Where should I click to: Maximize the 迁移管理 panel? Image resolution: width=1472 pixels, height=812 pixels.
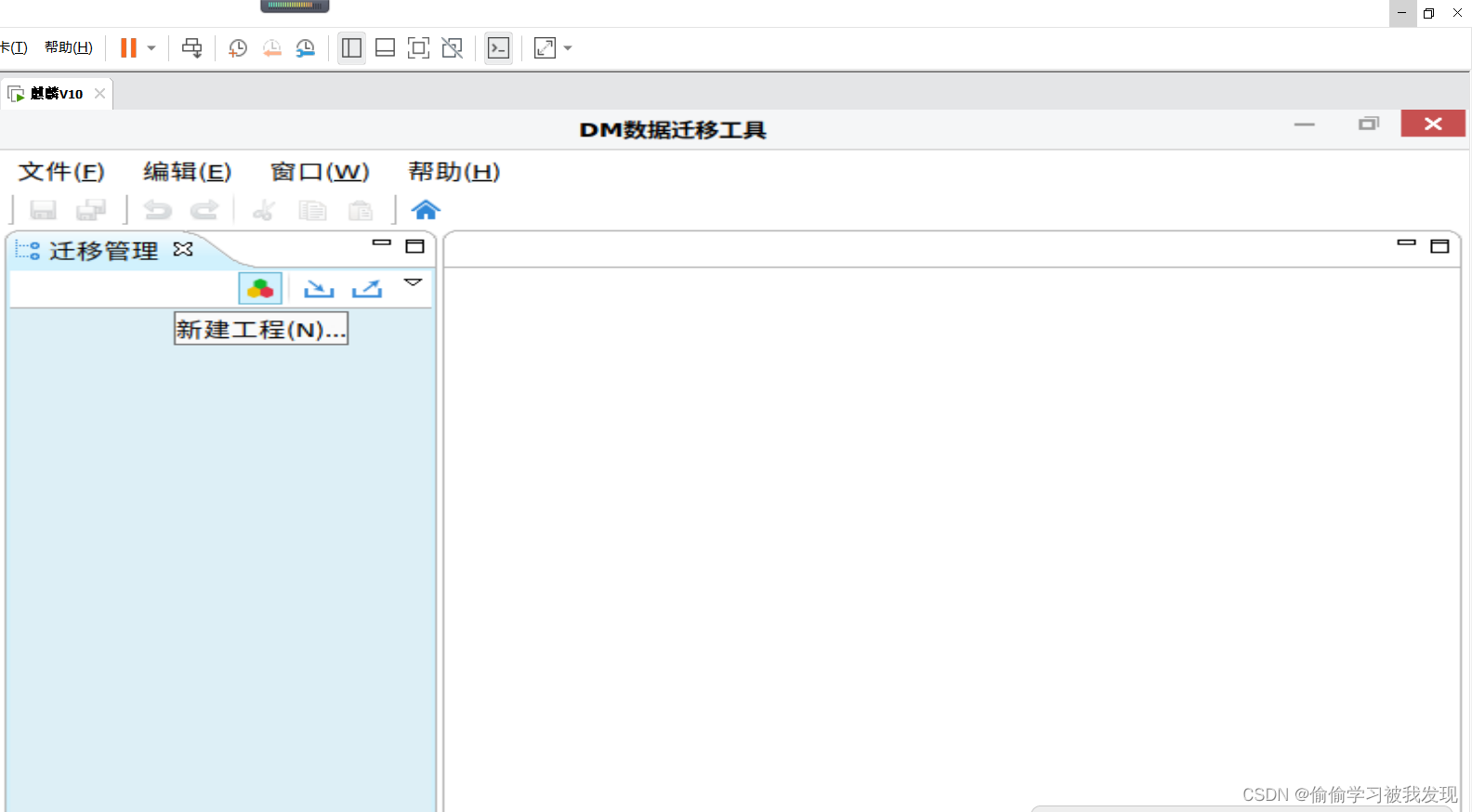coord(415,246)
